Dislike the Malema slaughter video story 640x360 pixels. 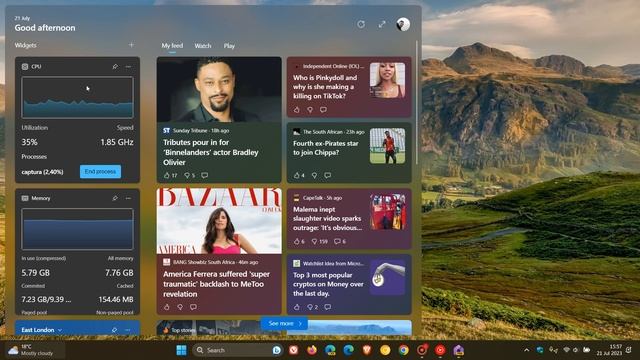click(314, 242)
